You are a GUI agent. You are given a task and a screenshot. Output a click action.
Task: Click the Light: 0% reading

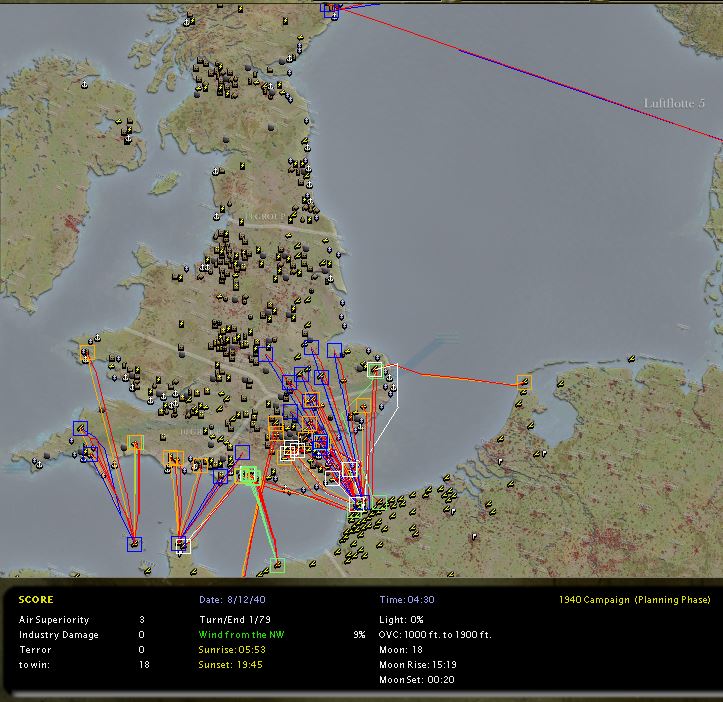[x=401, y=619]
